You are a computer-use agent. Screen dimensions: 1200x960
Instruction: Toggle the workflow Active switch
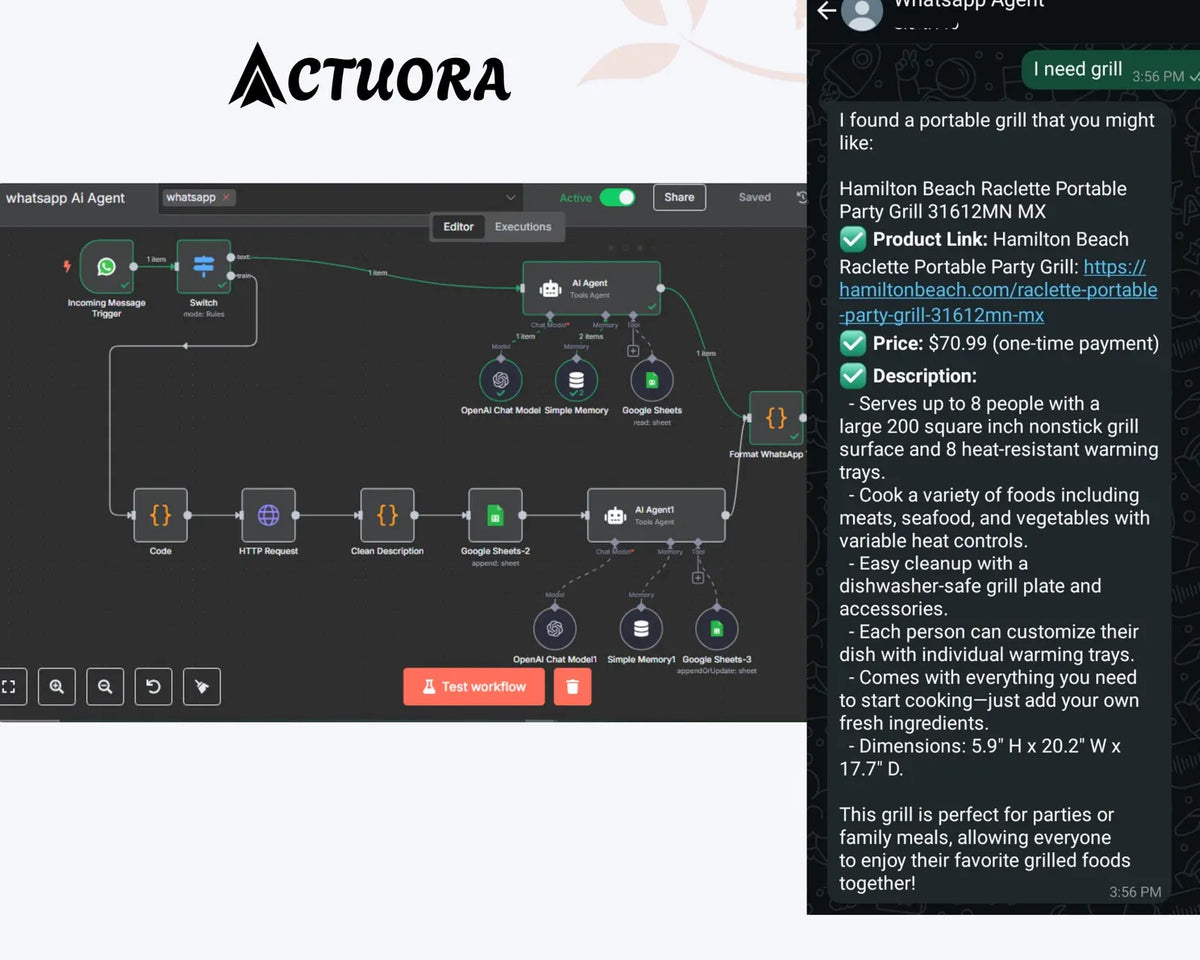pos(617,197)
